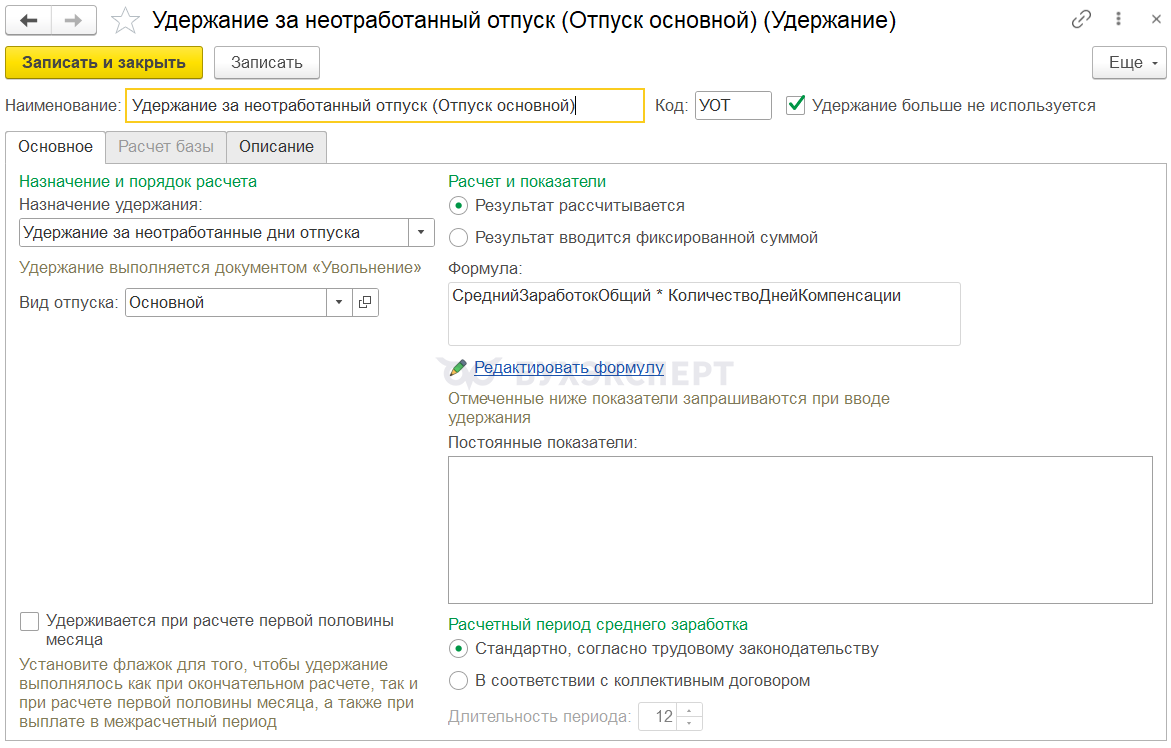This screenshot has height=748, width=1171.
Task: Open the Вид отпуска selection form icon
Action: click(365, 302)
